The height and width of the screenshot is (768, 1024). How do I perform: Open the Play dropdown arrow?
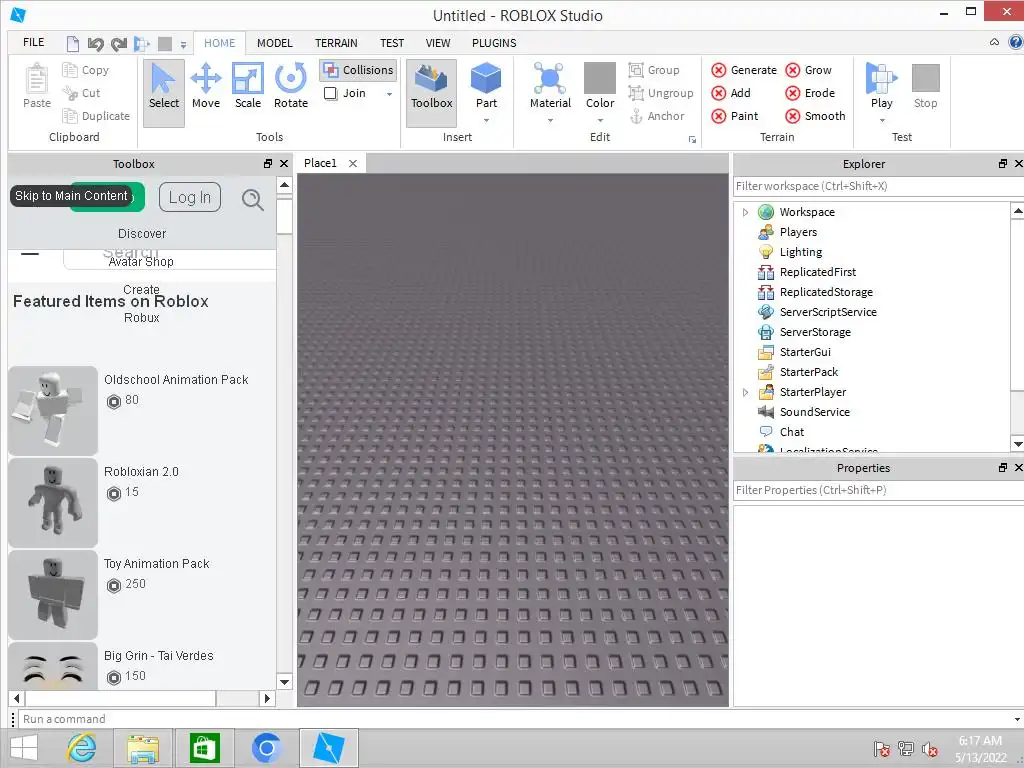pos(882,120)
